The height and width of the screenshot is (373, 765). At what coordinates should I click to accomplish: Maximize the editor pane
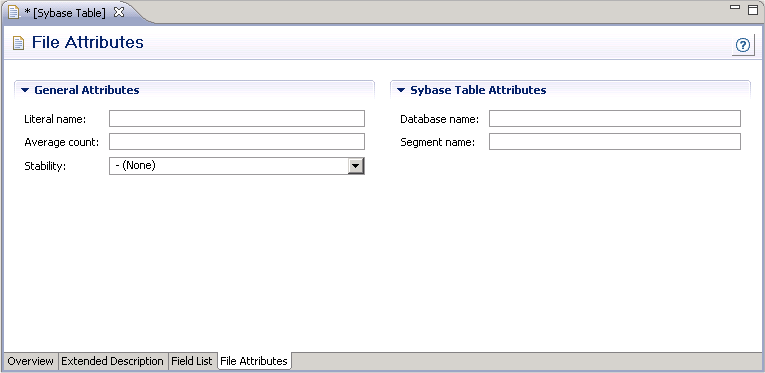(x=753, y=9)
